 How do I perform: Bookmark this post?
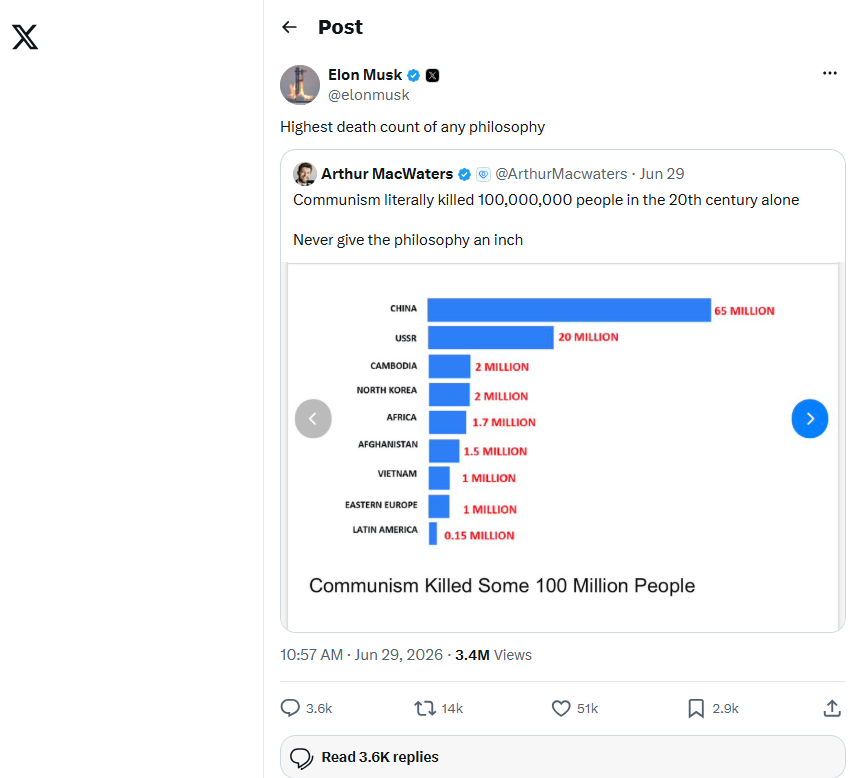(x=696, y=708)
